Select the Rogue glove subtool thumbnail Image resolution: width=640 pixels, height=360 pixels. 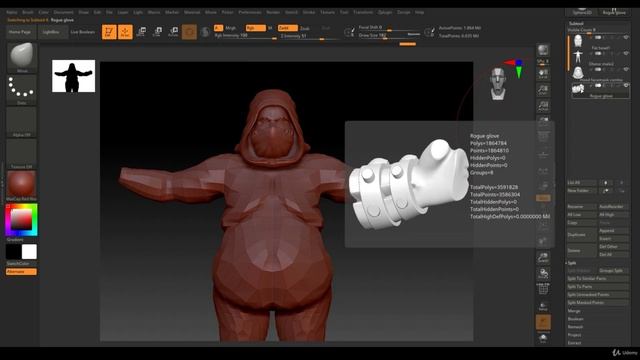578,88
